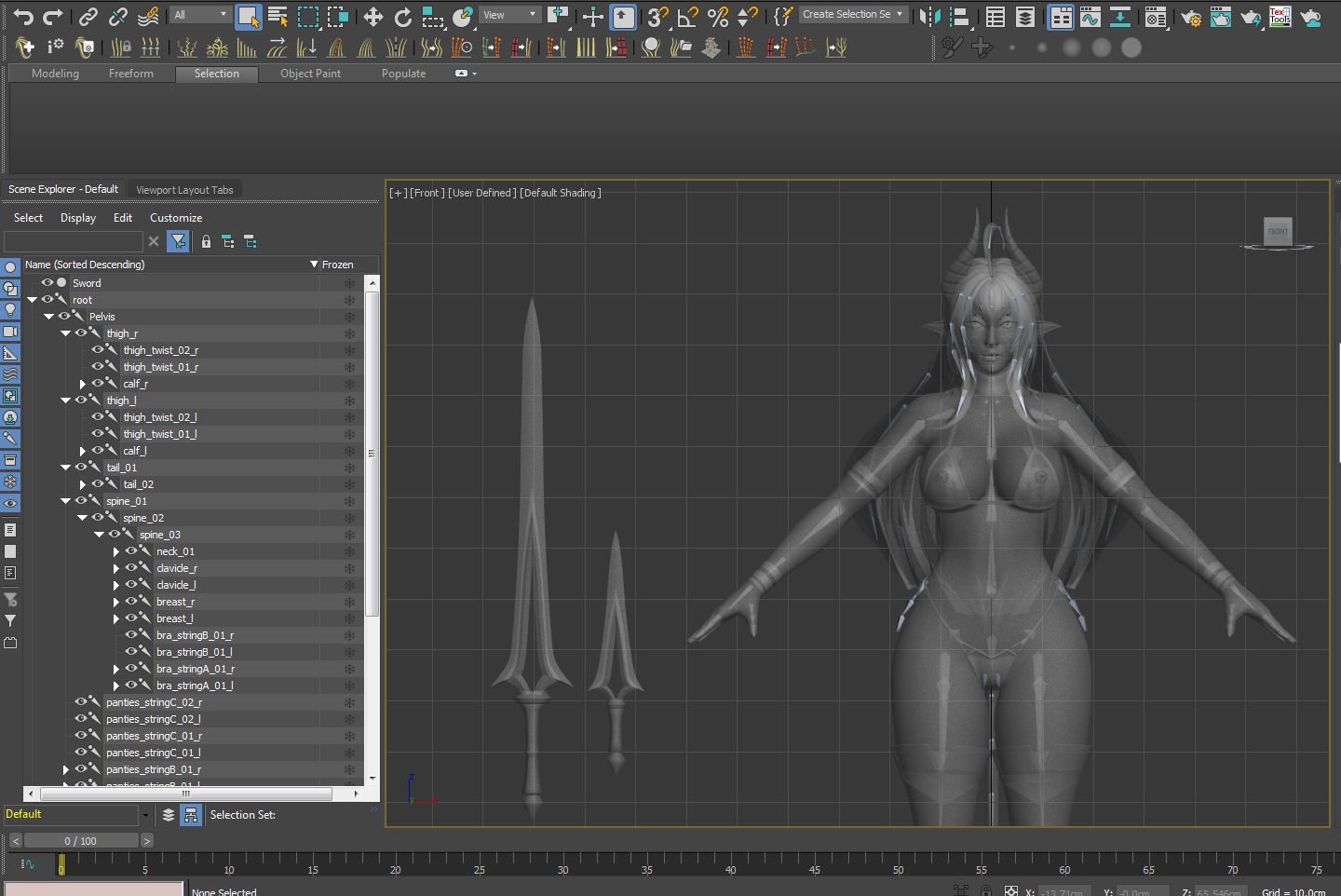1341x896 pixels.
Task: Click the [User Defined] viewport label
Action: point(482,193)
